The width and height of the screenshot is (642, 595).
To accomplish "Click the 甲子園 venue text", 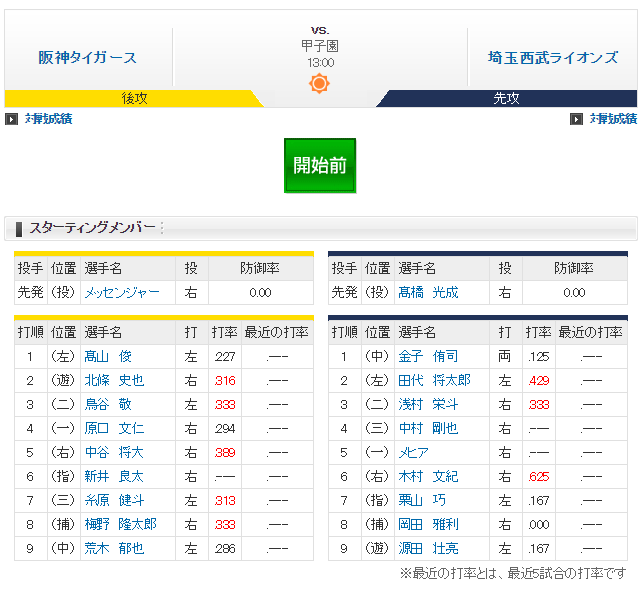I will click(320, 46).
